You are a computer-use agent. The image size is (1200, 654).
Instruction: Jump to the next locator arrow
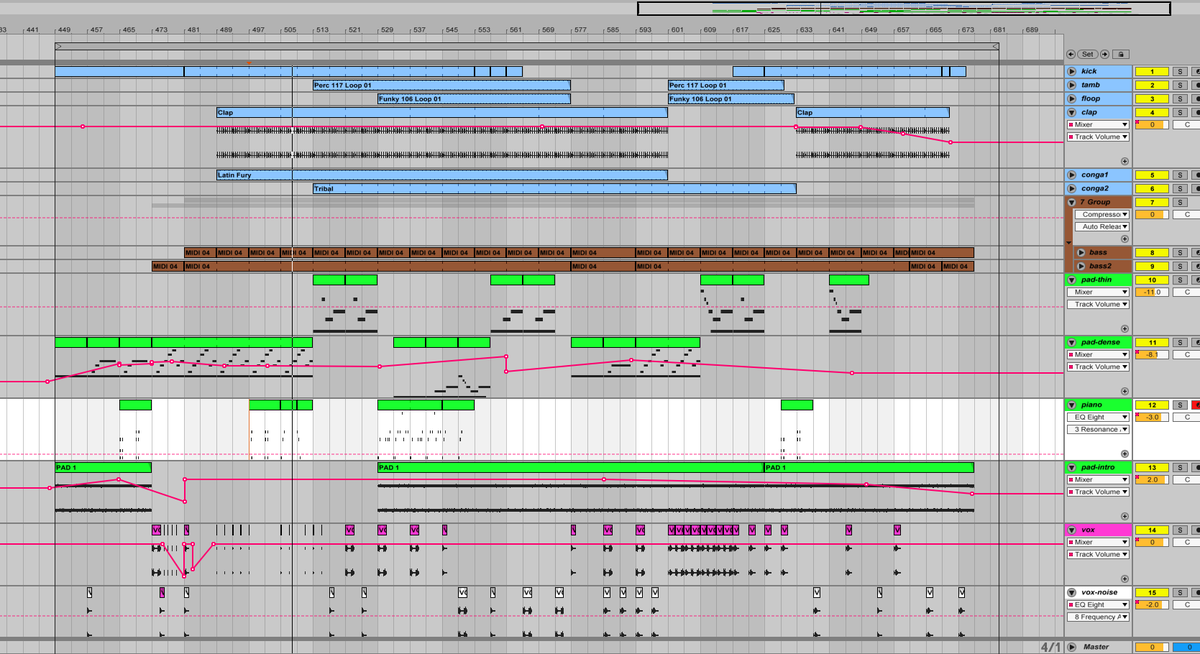pos(1105,54)
